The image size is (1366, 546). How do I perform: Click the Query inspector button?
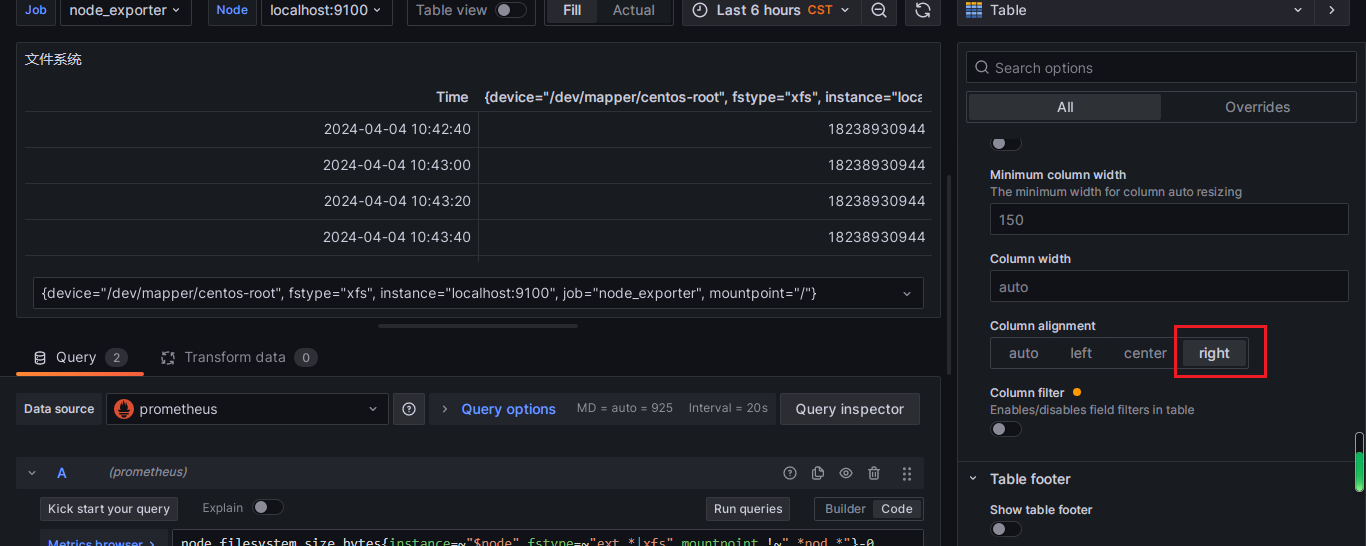[x=849, y=409]
